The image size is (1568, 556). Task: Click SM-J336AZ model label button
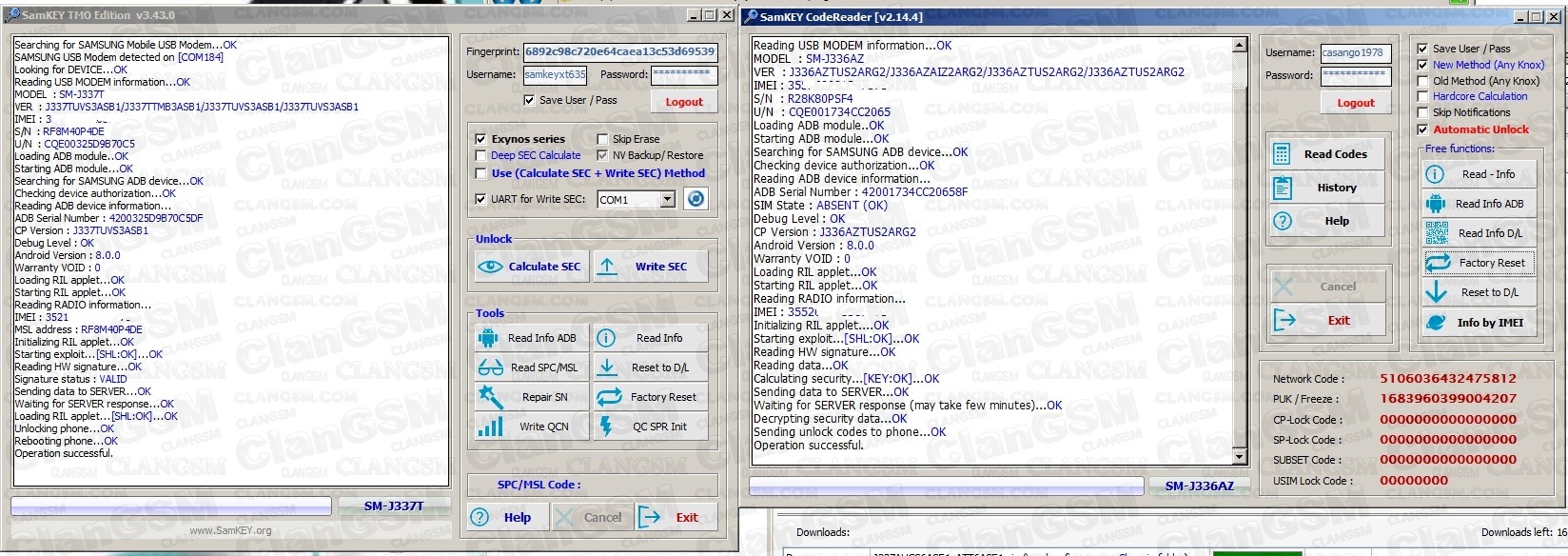[x=1199, y=486]
